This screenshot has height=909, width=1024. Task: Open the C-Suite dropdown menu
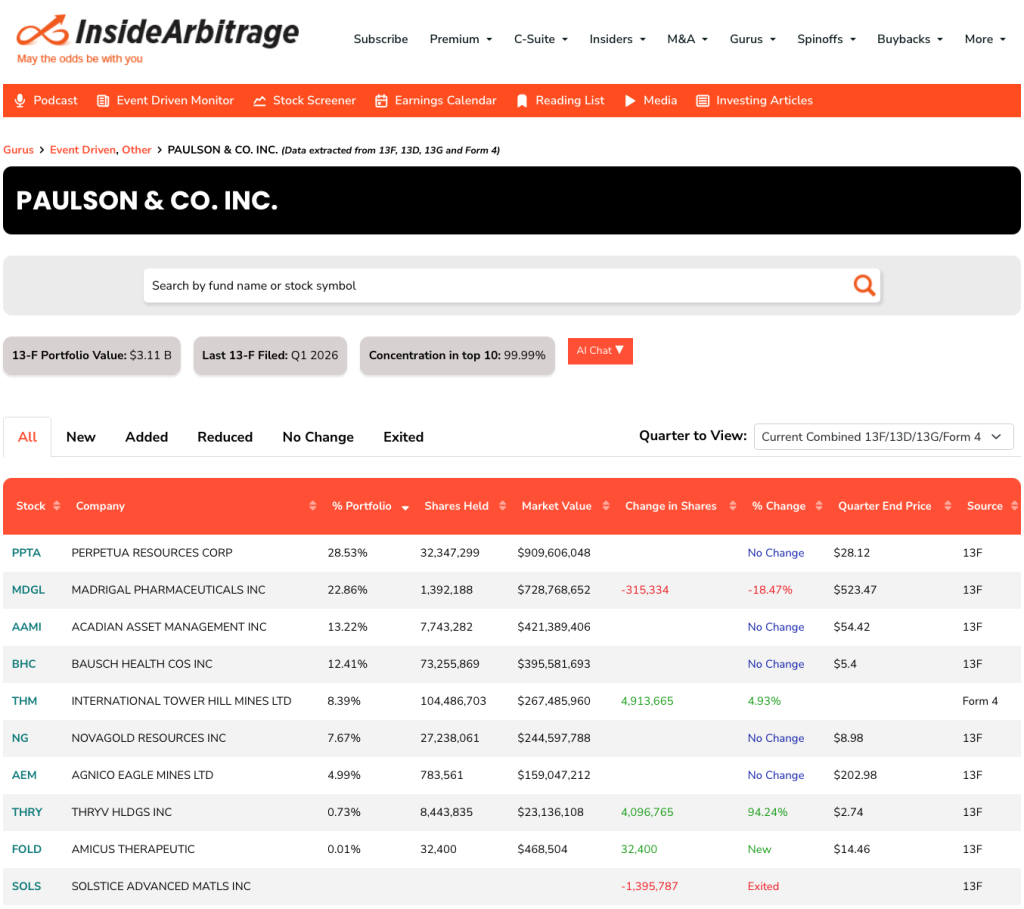coord(541,39)
